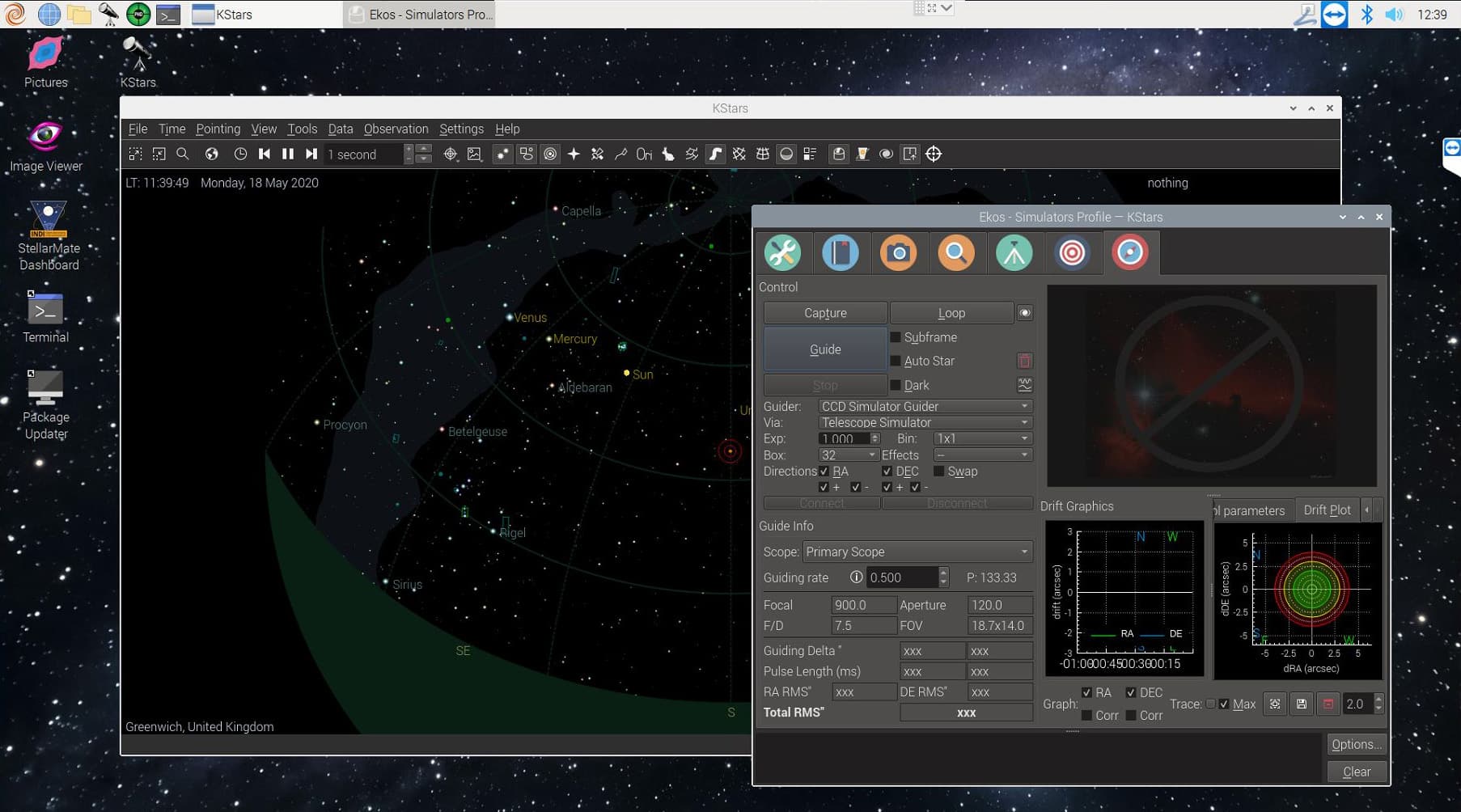Image resolution: width=1461 pixels, height=812 pixels.
Task: Toggle Milky Way icon in toolbar
Action: [715, 154]
